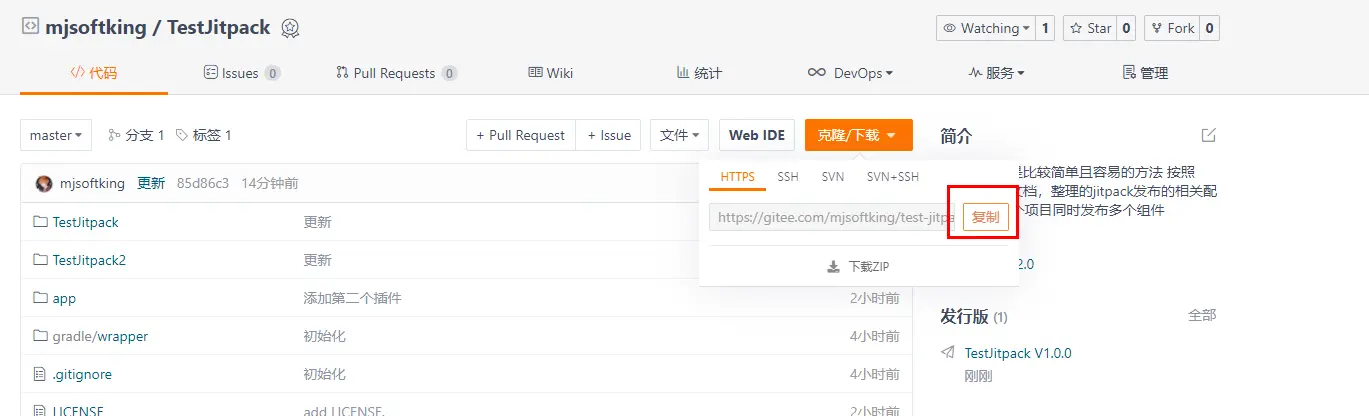
Task: Open the Watching dropdown
Action: [x=986, y=28]
